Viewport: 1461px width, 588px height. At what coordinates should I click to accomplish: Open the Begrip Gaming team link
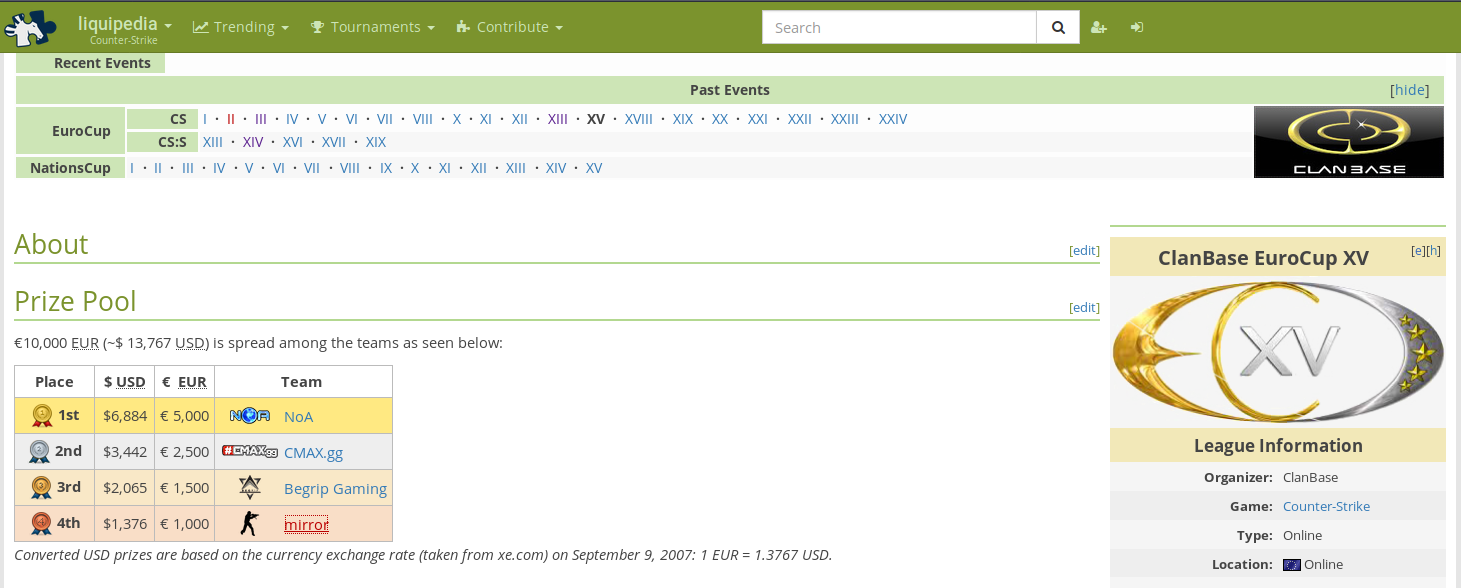point(335,488)
